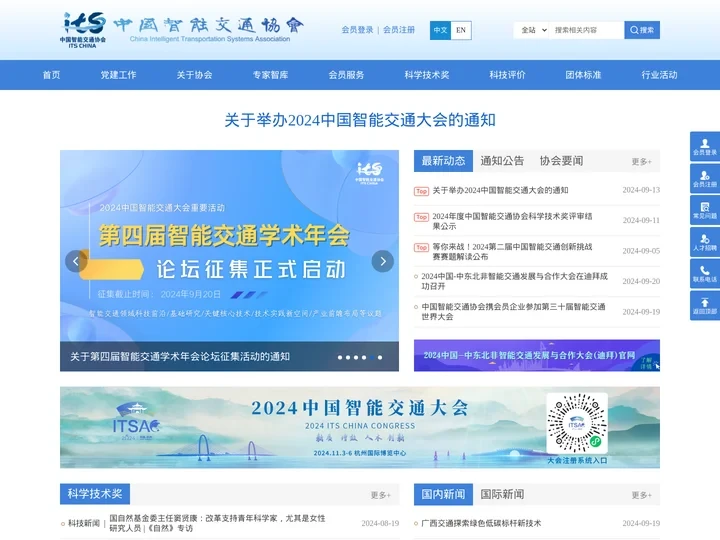Open 科技评价 navigation menu
The image size is (720, 540).
[507, 75]
